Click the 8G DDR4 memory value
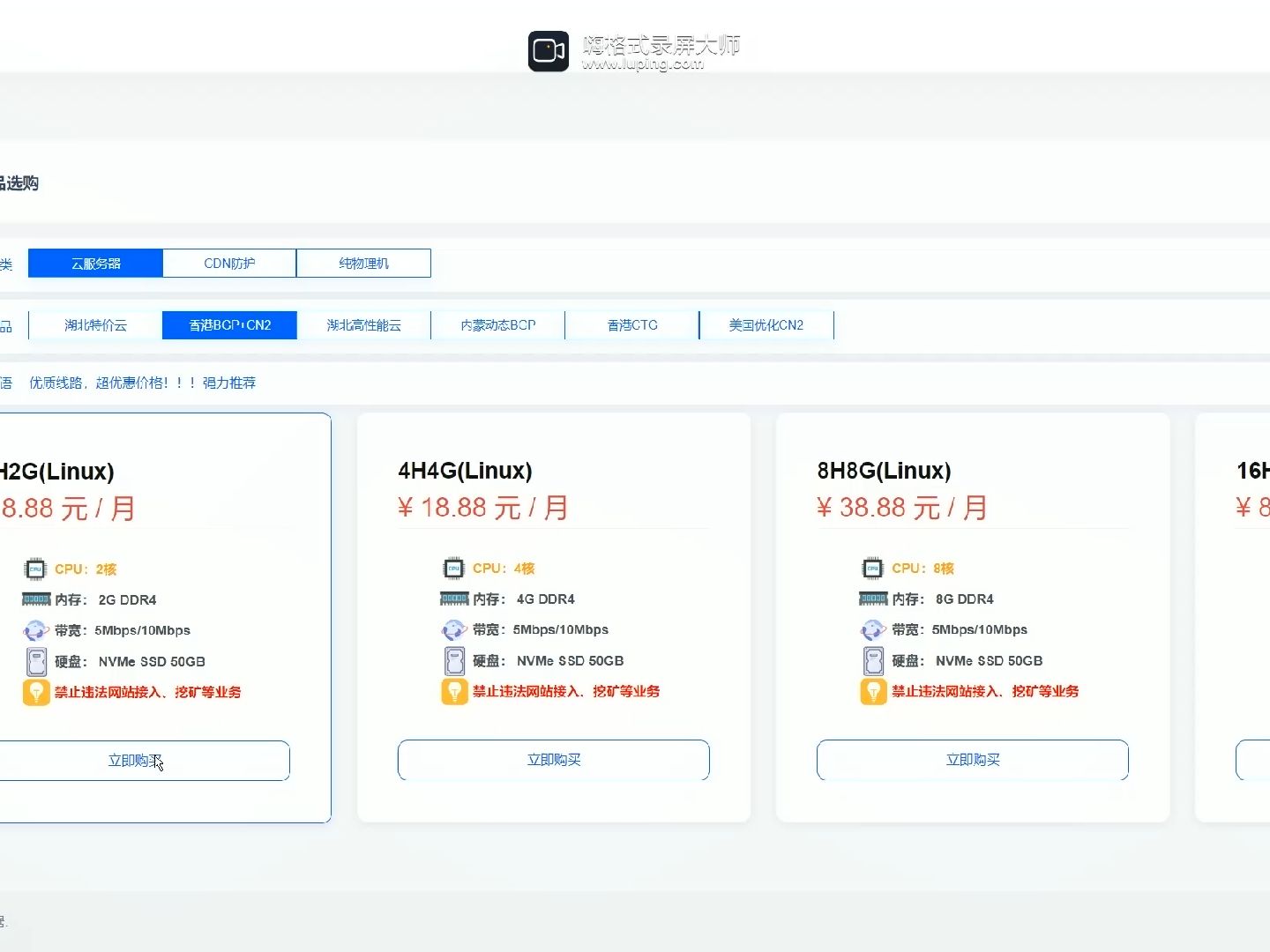Image resolution: width=1270 pixels, height=952 pixels. (964, 599)
